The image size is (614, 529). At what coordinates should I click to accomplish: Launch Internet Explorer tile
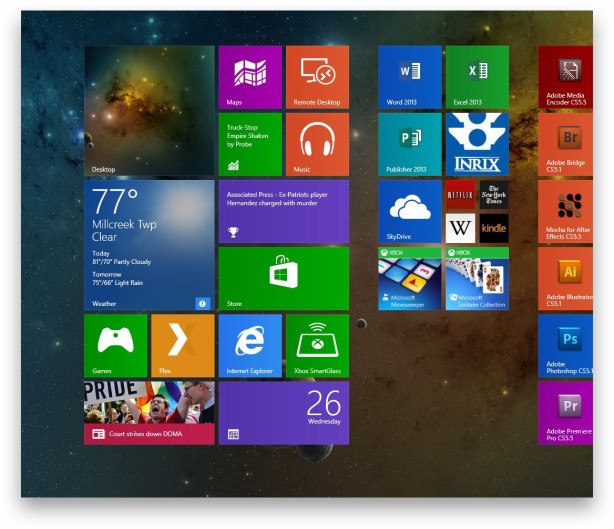coord(250,346)
